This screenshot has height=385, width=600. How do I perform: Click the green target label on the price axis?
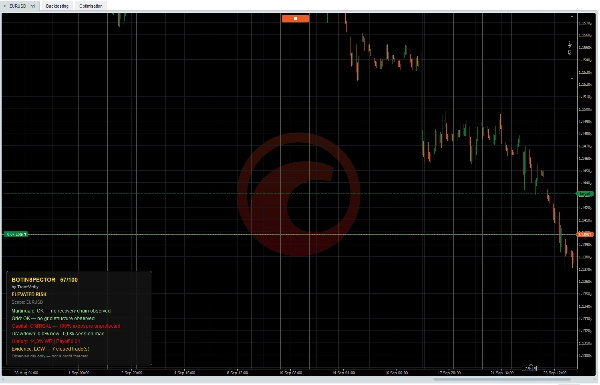coord(585,194)
